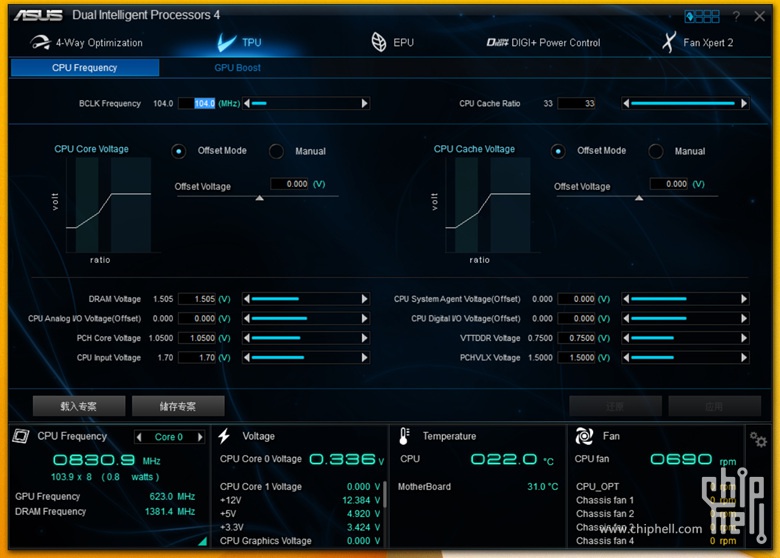Switch to the GPU Boost sub-tab
This screenshot has height=558, width=780.
237,68
